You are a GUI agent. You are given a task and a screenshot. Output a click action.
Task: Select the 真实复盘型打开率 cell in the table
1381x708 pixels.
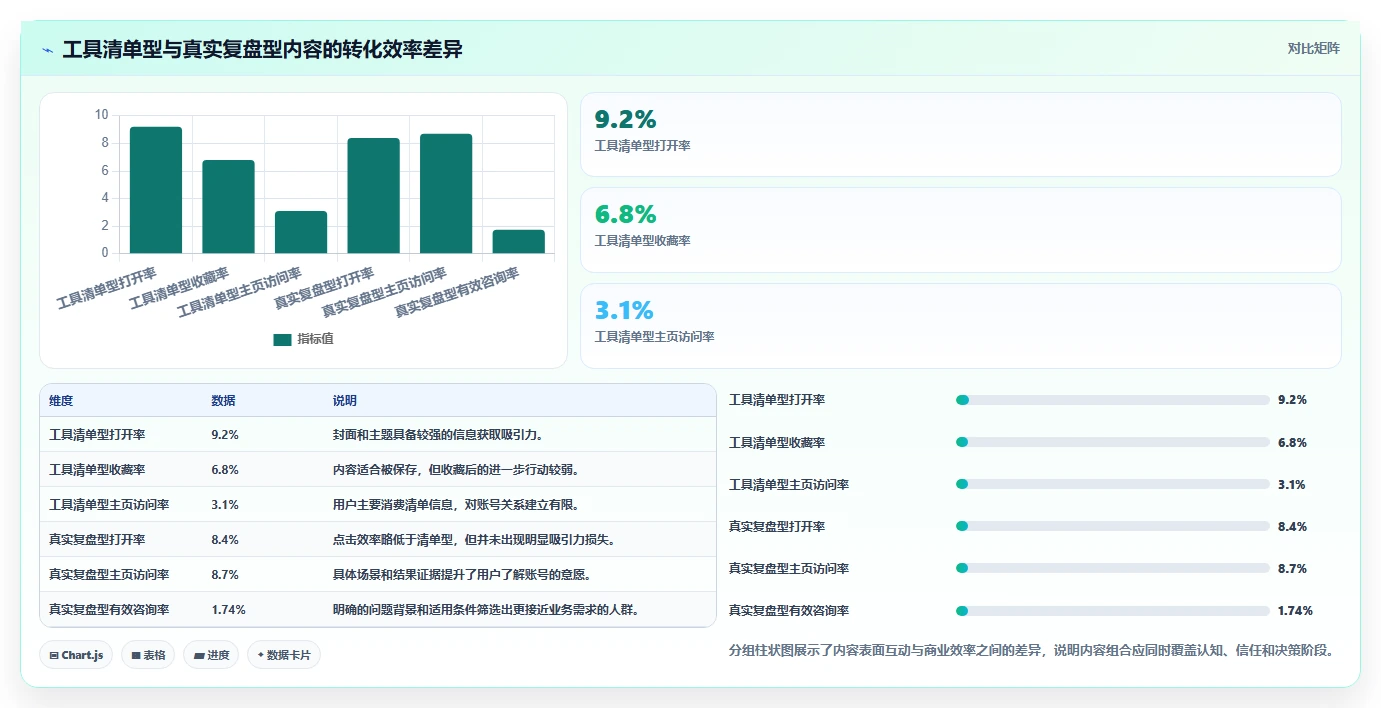(97, 540)
